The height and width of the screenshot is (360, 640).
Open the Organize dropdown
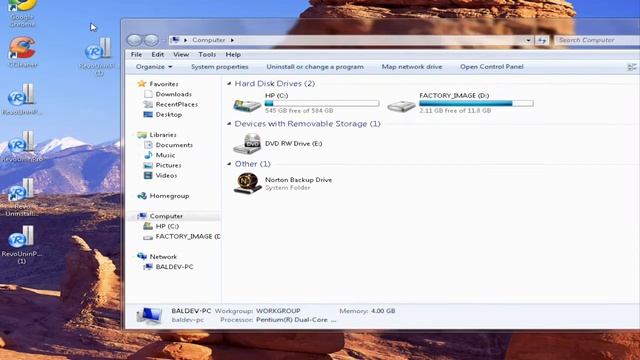click(x=154, y=67)
